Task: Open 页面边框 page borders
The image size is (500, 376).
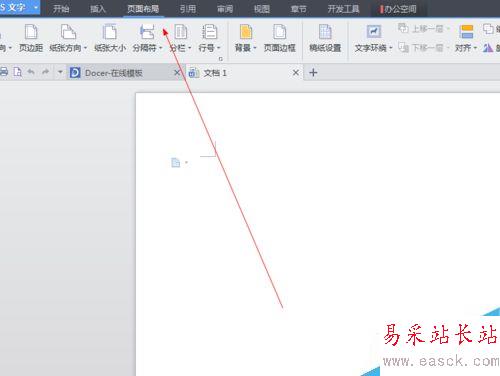Action: tap(280, 39)
